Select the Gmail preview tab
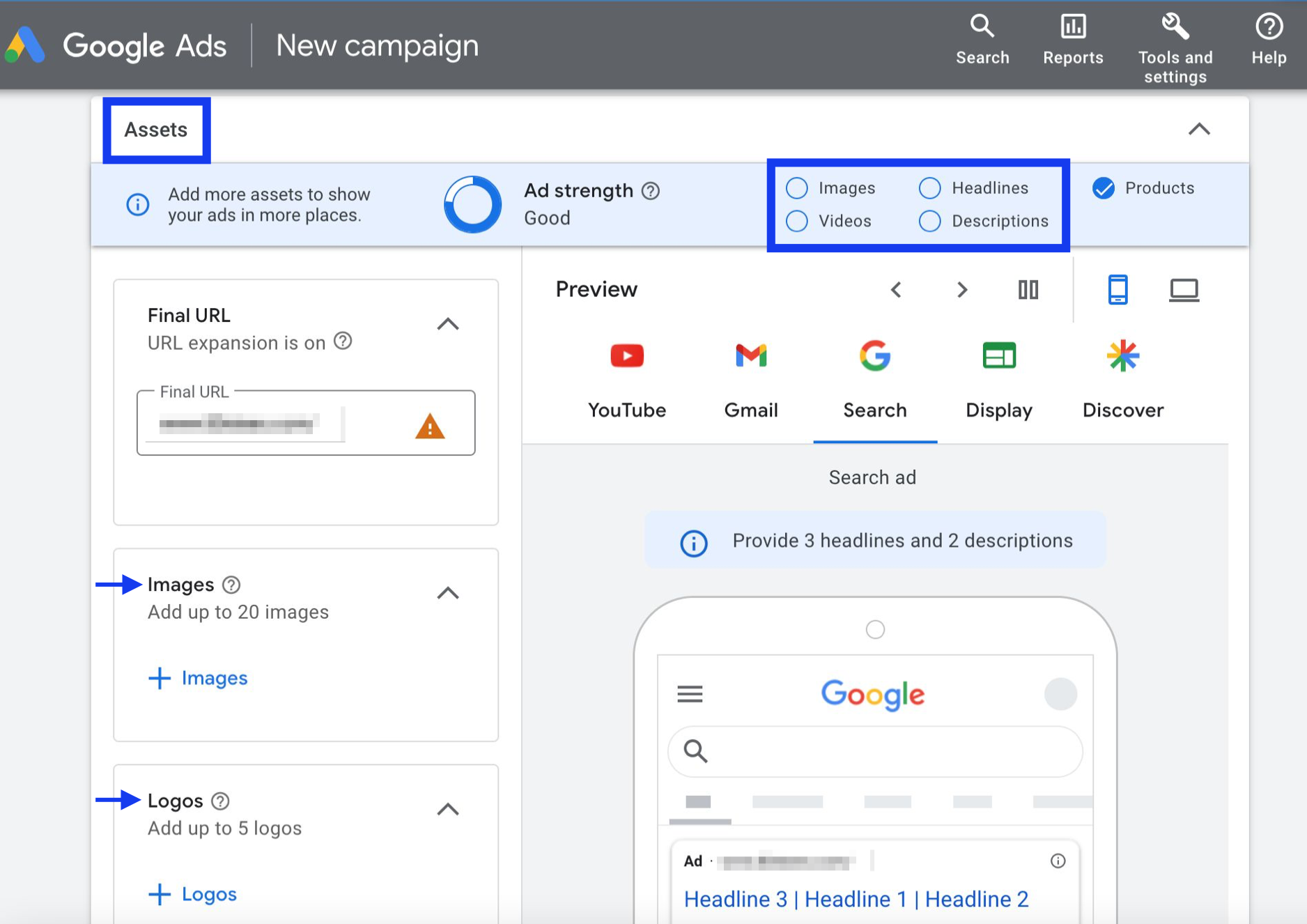1307x924 pixels. [x=751, y=380]
